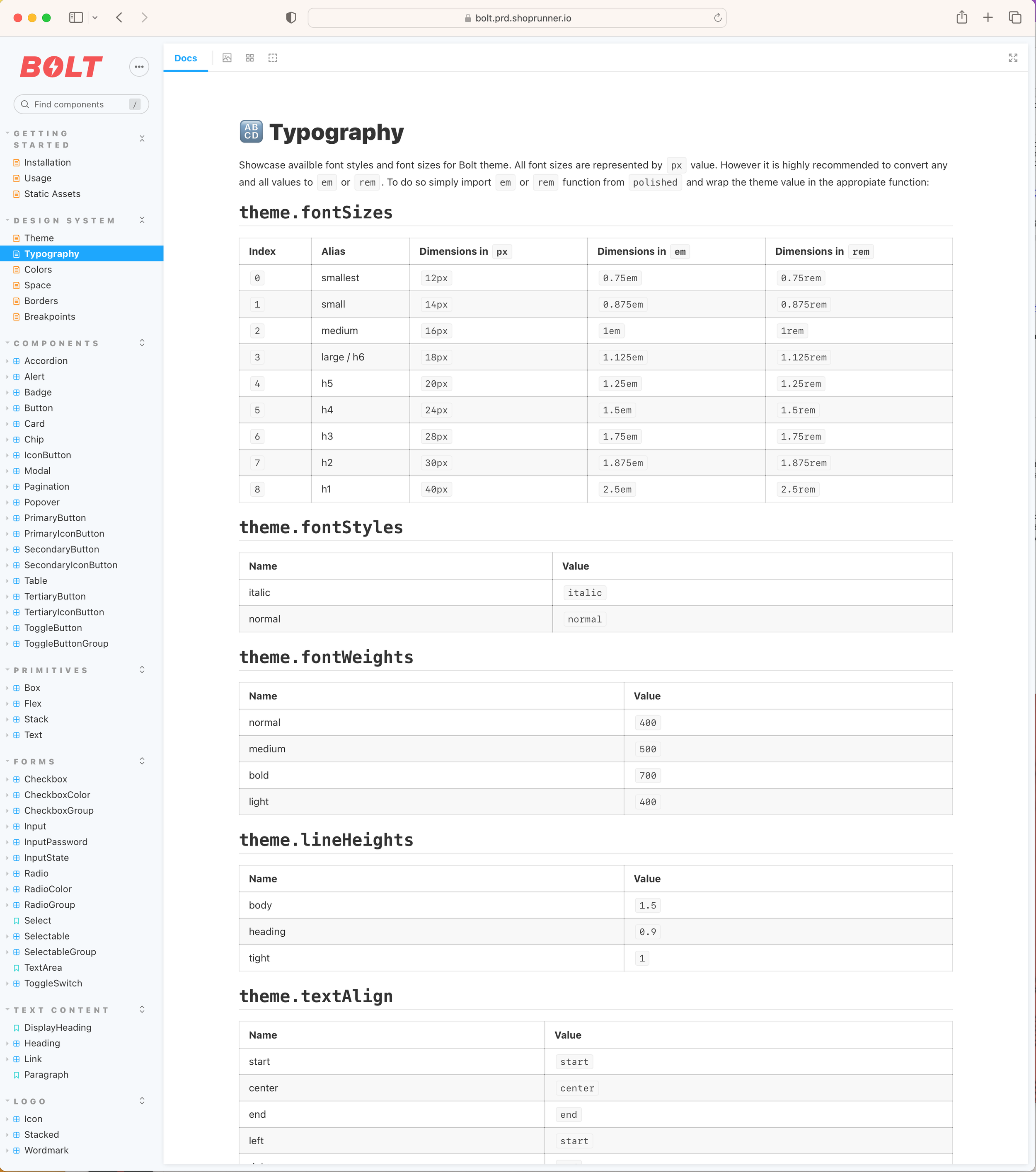Click the search magnifier icon

[25, 104]
